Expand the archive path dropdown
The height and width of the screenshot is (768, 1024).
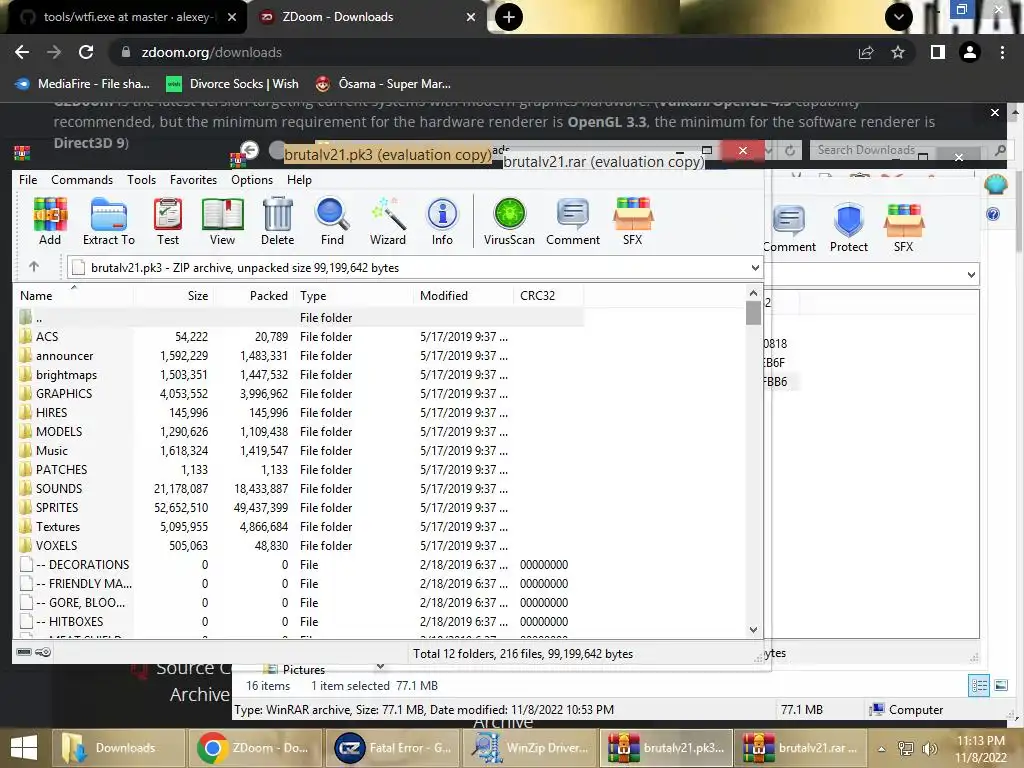pyautogui.click(x=755, y=268)
